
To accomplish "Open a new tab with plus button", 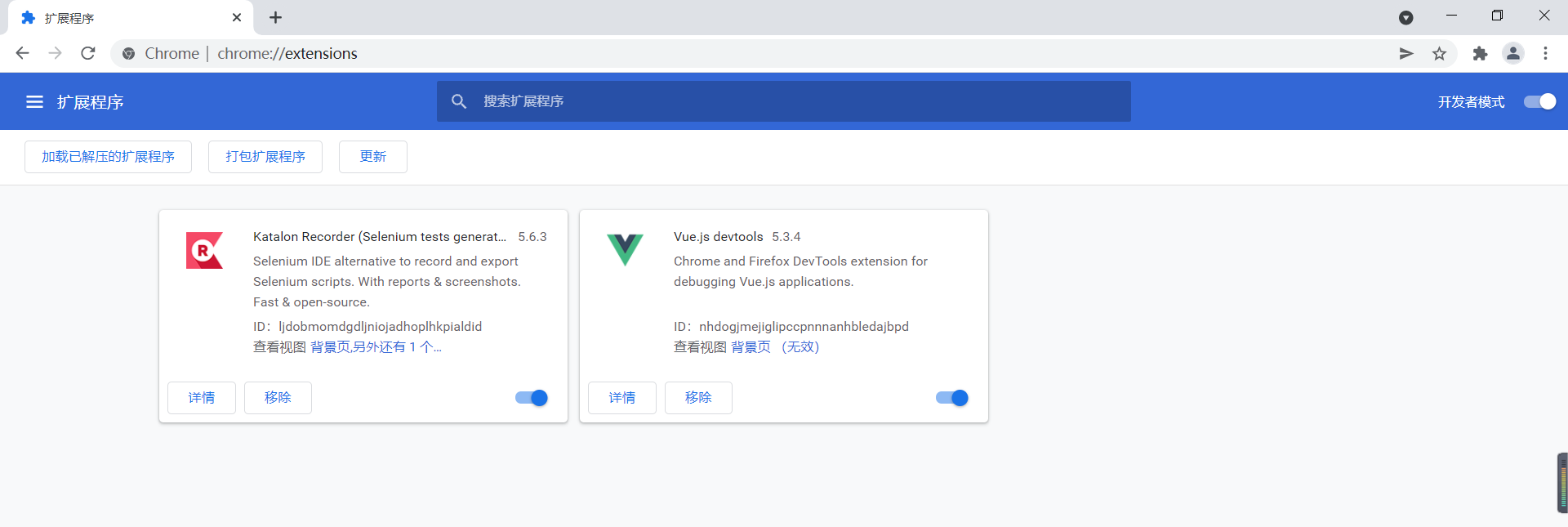I will pyautogui.click(x=275, y=17).
